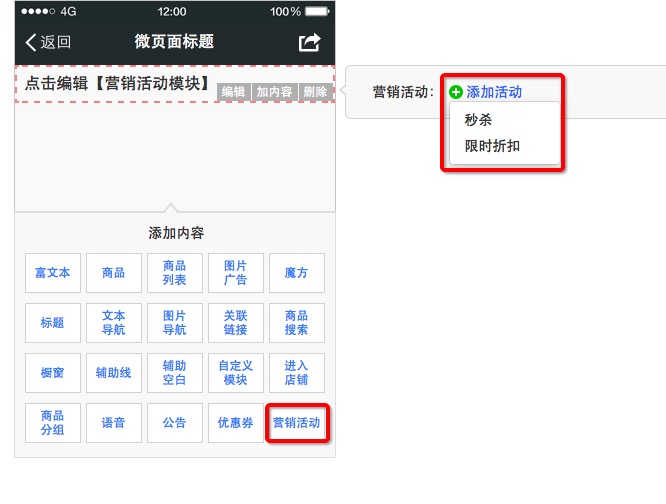Add a 商品搜索 content block
Screen dimensions: 666x504
[x=296, y=323]
